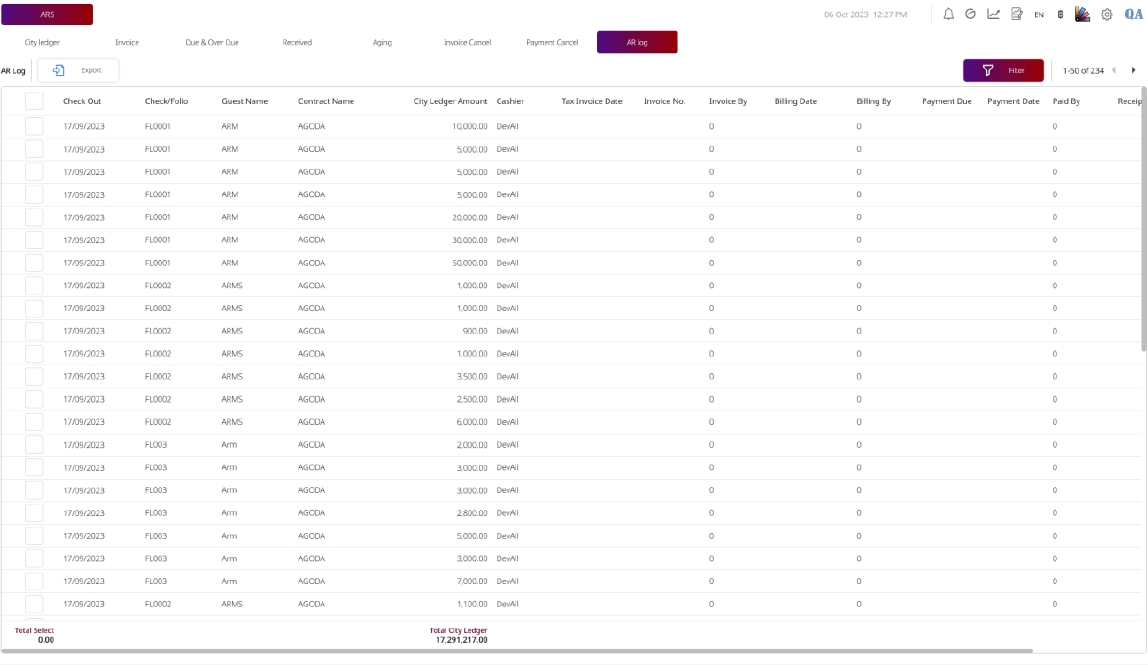Open the line chart statistics icon
Image resolution: width=1148 pixels, height=665 pixels.
(x=993, y=14)
